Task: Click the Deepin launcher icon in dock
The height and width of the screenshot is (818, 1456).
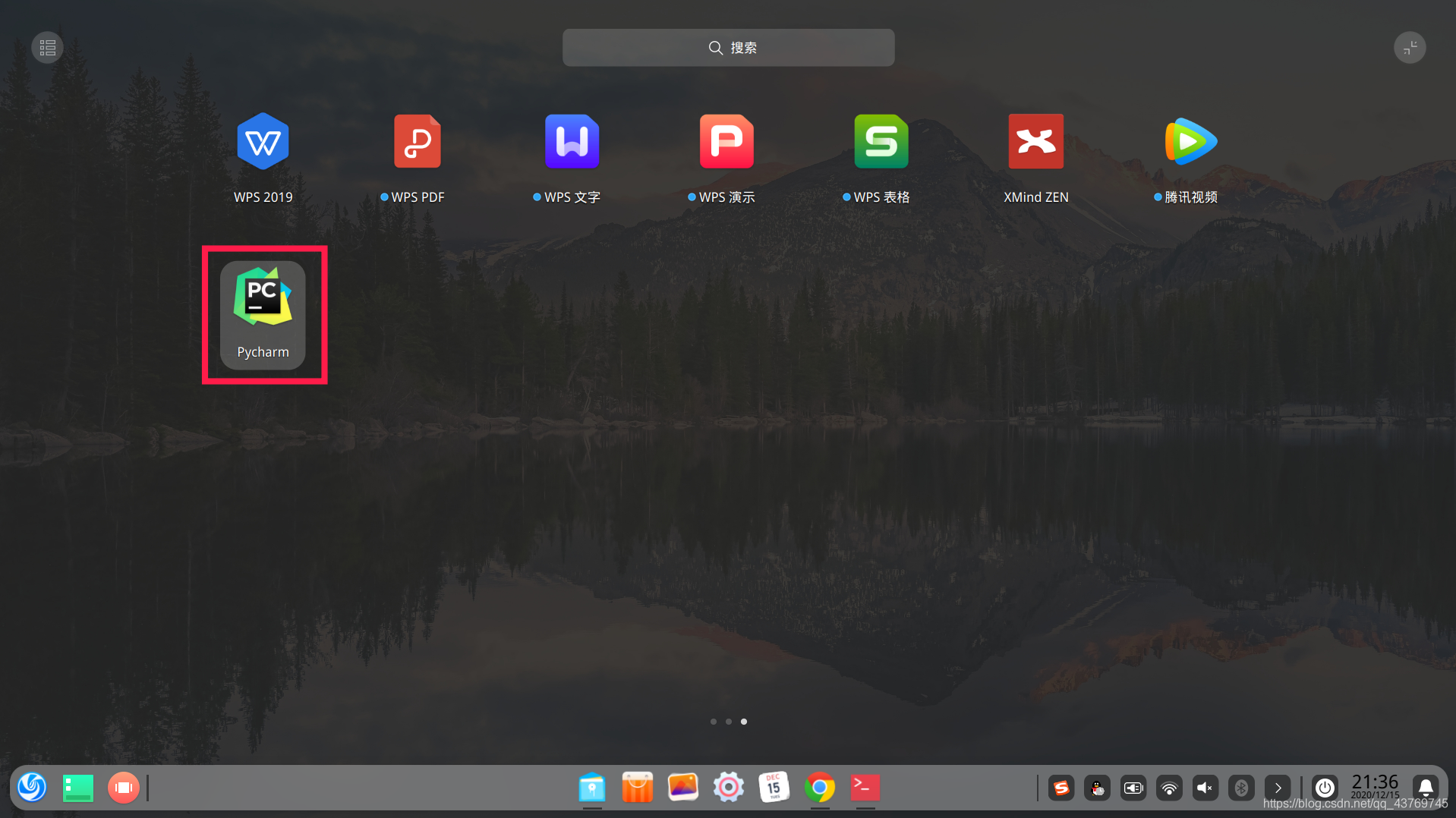Action: (x=32, y=788)
